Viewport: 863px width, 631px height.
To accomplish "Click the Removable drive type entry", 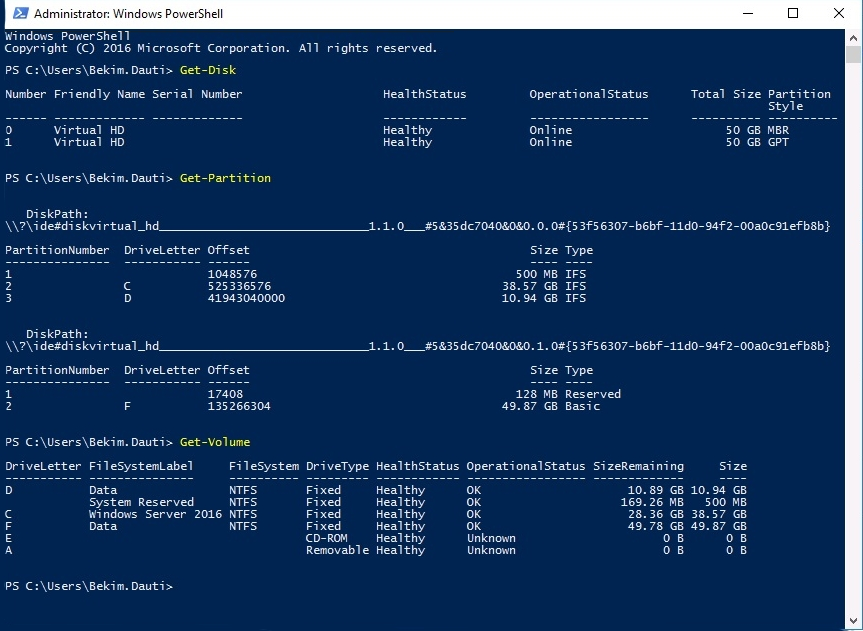I will point(337,550).
